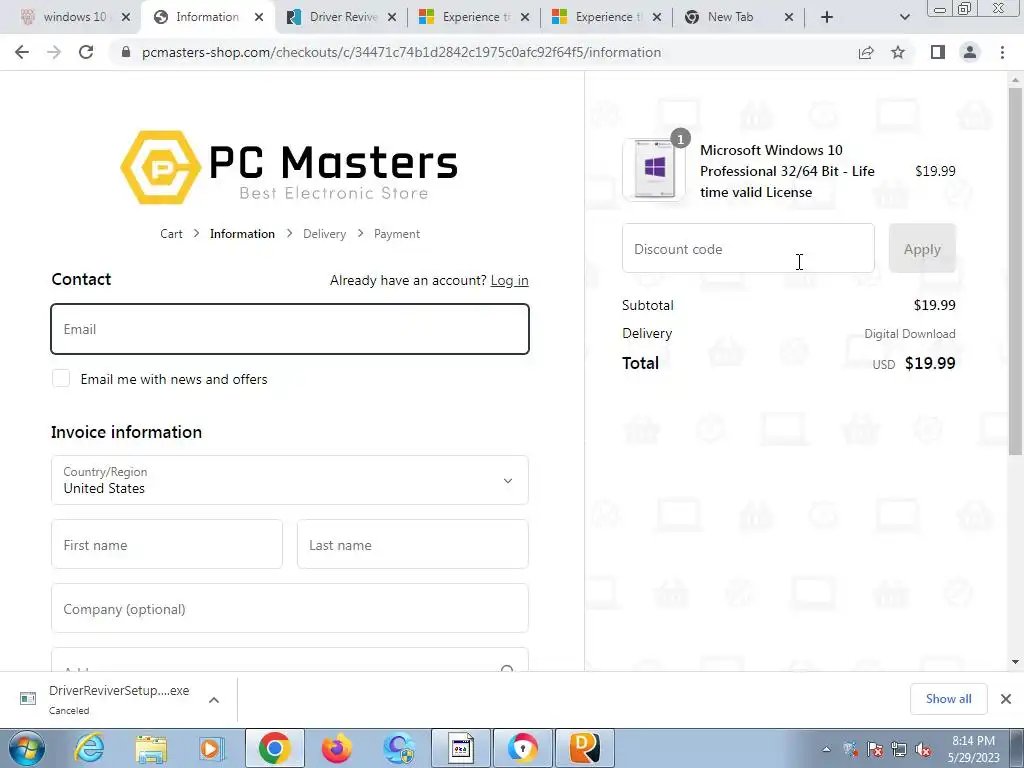Click the Payment breadcrumb step
The height and width of the screenshot is (768, 1024).
(397, 234)
